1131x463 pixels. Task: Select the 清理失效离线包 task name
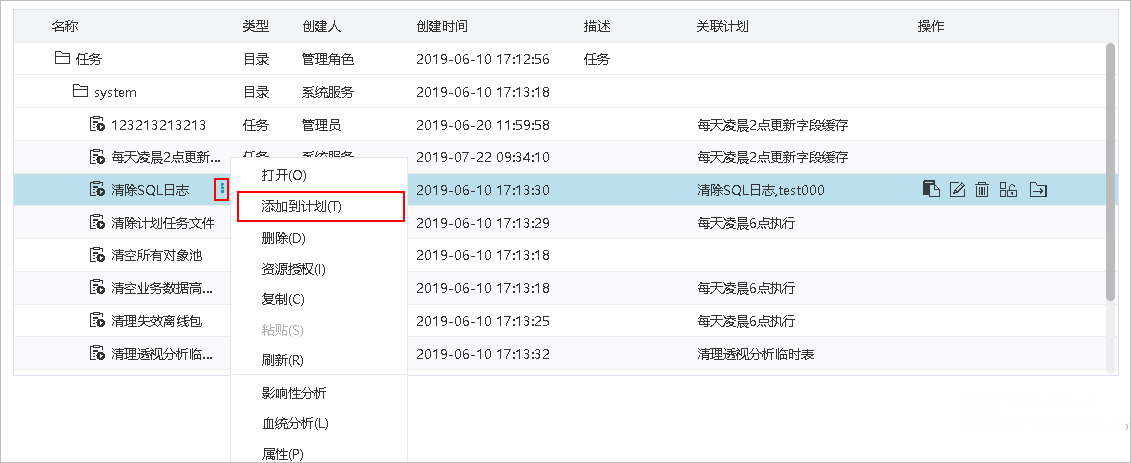pyautogui.click(x=157, y=322)
